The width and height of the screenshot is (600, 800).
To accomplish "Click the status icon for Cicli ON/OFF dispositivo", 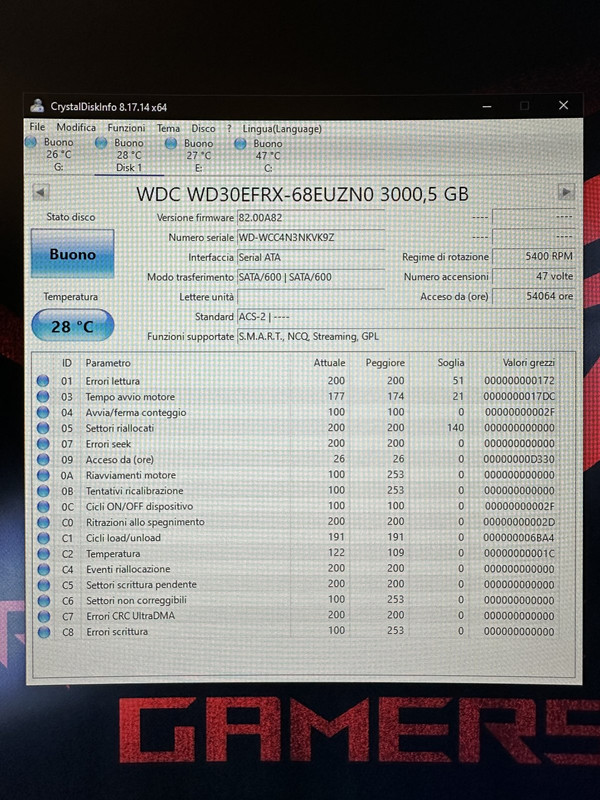I will point(43,507).
